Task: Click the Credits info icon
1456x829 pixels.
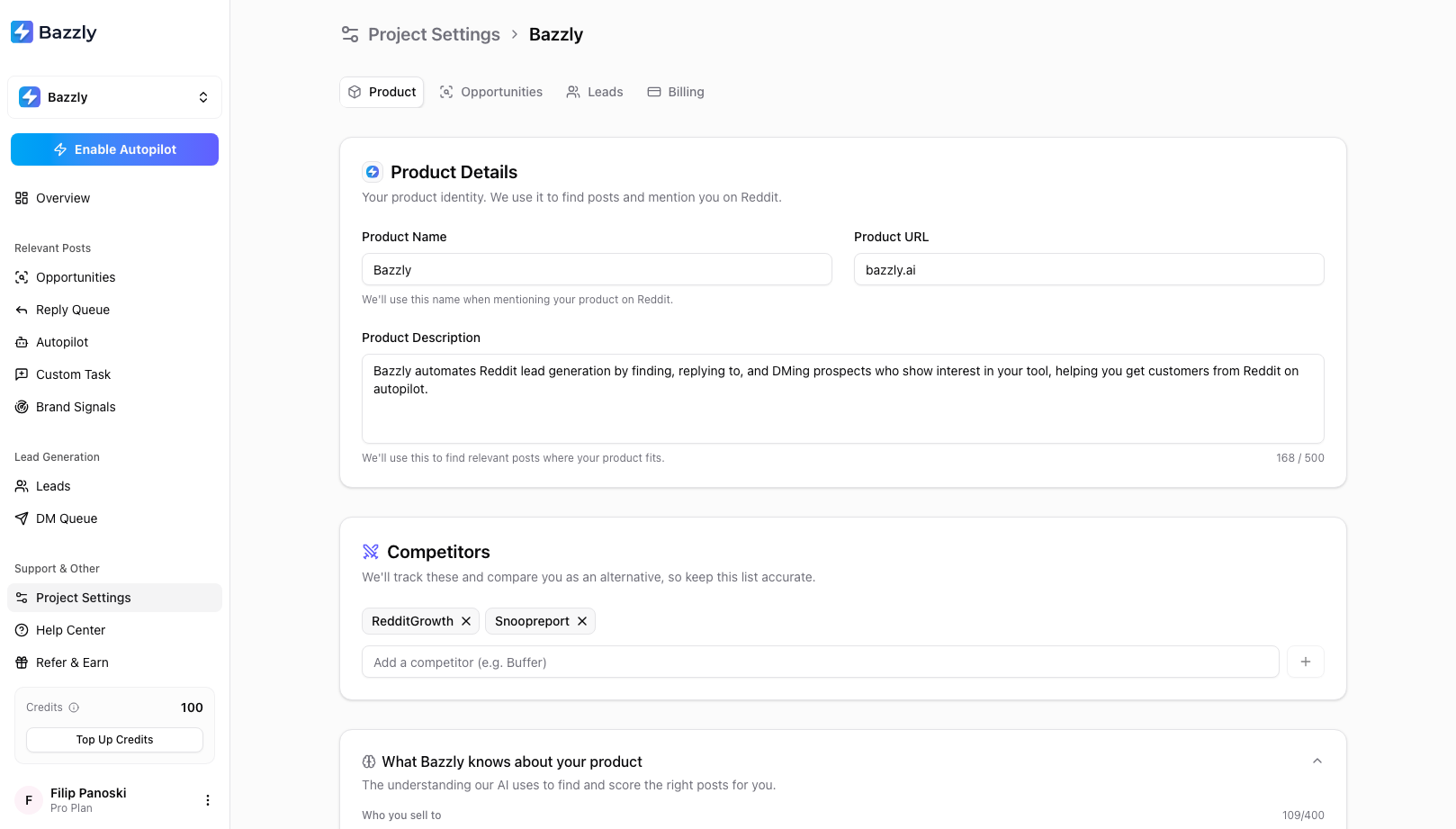Action: [74, 707]
